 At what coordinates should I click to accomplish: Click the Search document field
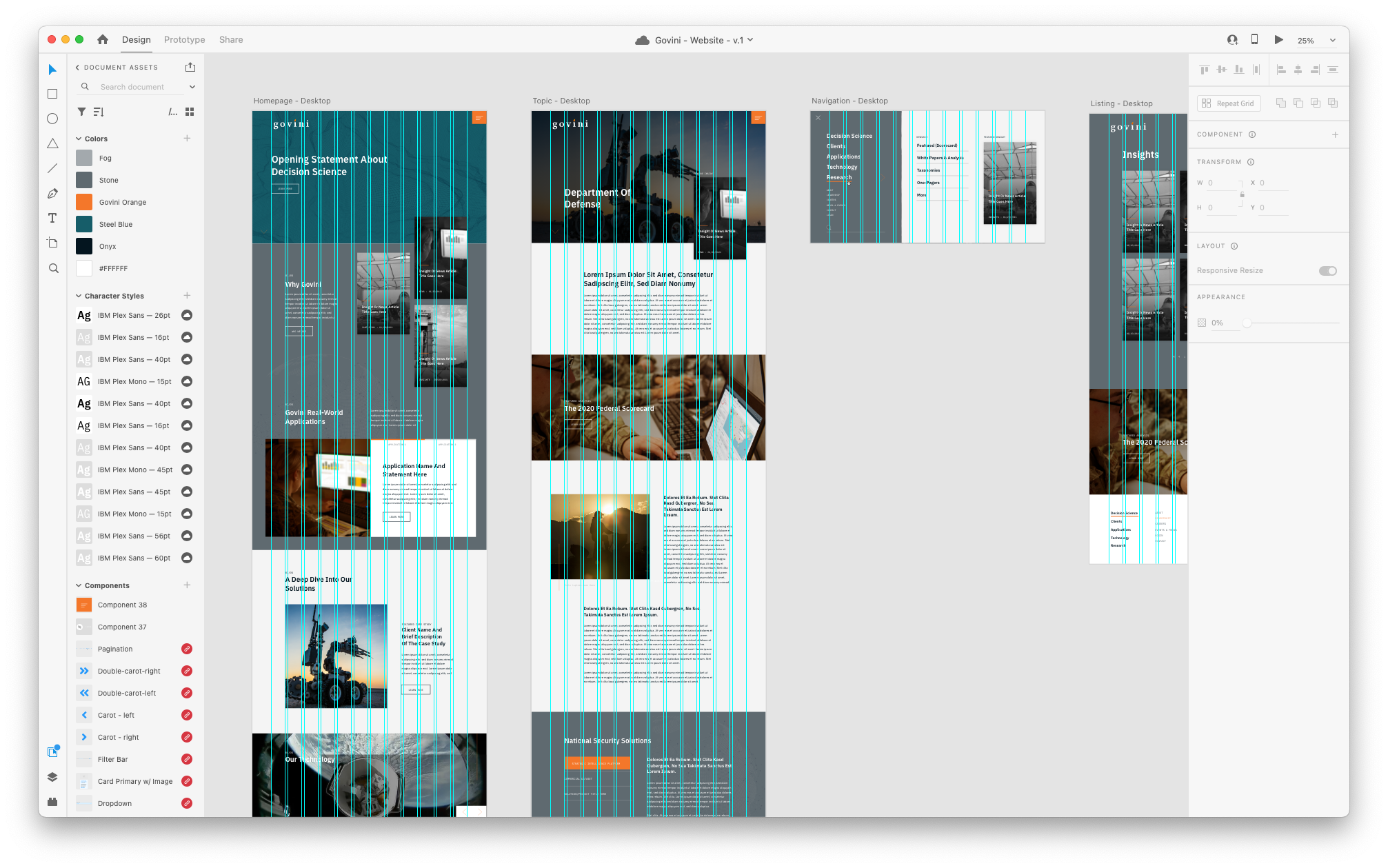[x=132, y=87]
